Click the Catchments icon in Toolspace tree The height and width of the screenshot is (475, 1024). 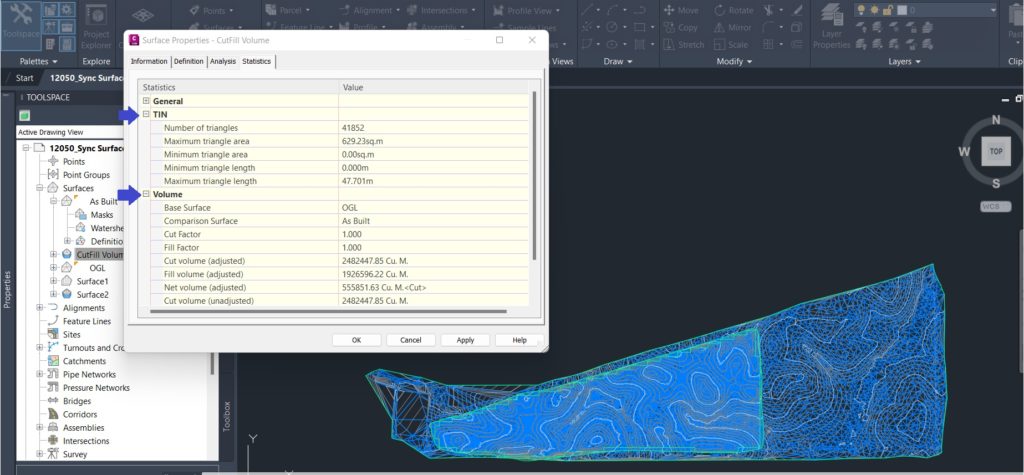click(53, 361)
